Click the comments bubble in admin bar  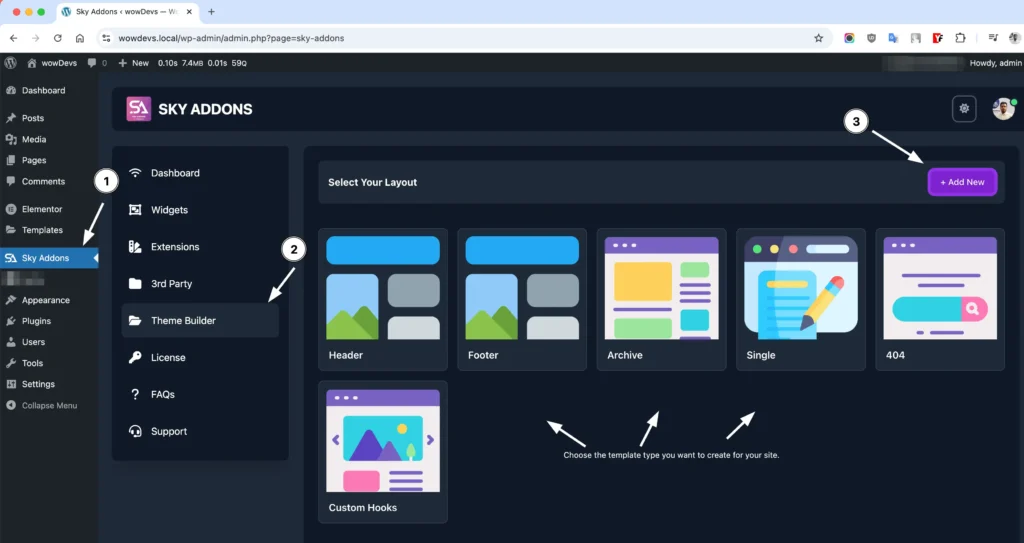97,63
